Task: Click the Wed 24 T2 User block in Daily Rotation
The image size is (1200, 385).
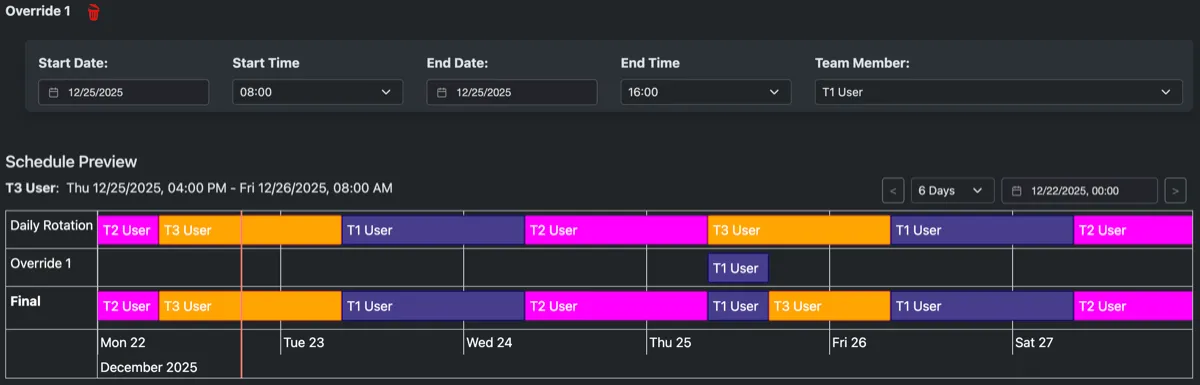Action: pos(616,230)
